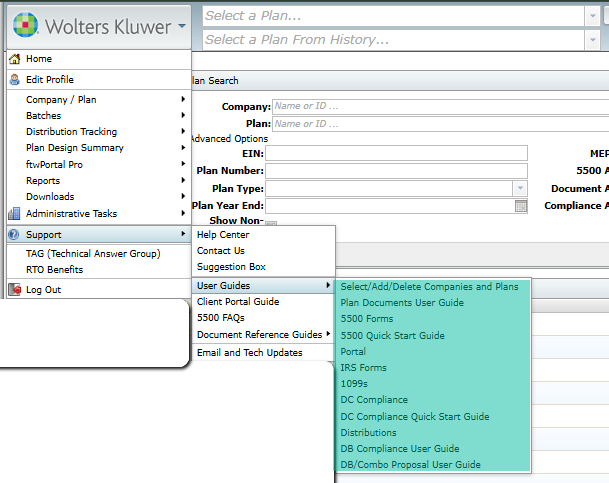The image size is (609, 483).
Task: Open TAG (Technical Answer Group)
Action: (x=99, y=254)
